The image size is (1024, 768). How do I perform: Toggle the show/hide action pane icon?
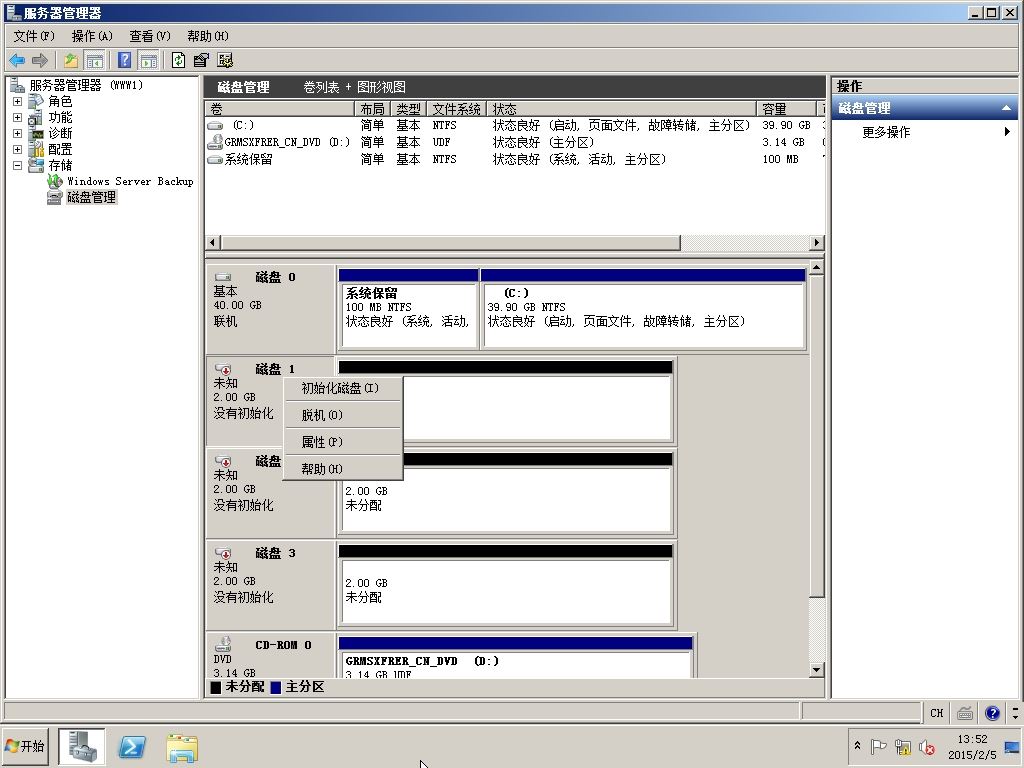[149, 61]
